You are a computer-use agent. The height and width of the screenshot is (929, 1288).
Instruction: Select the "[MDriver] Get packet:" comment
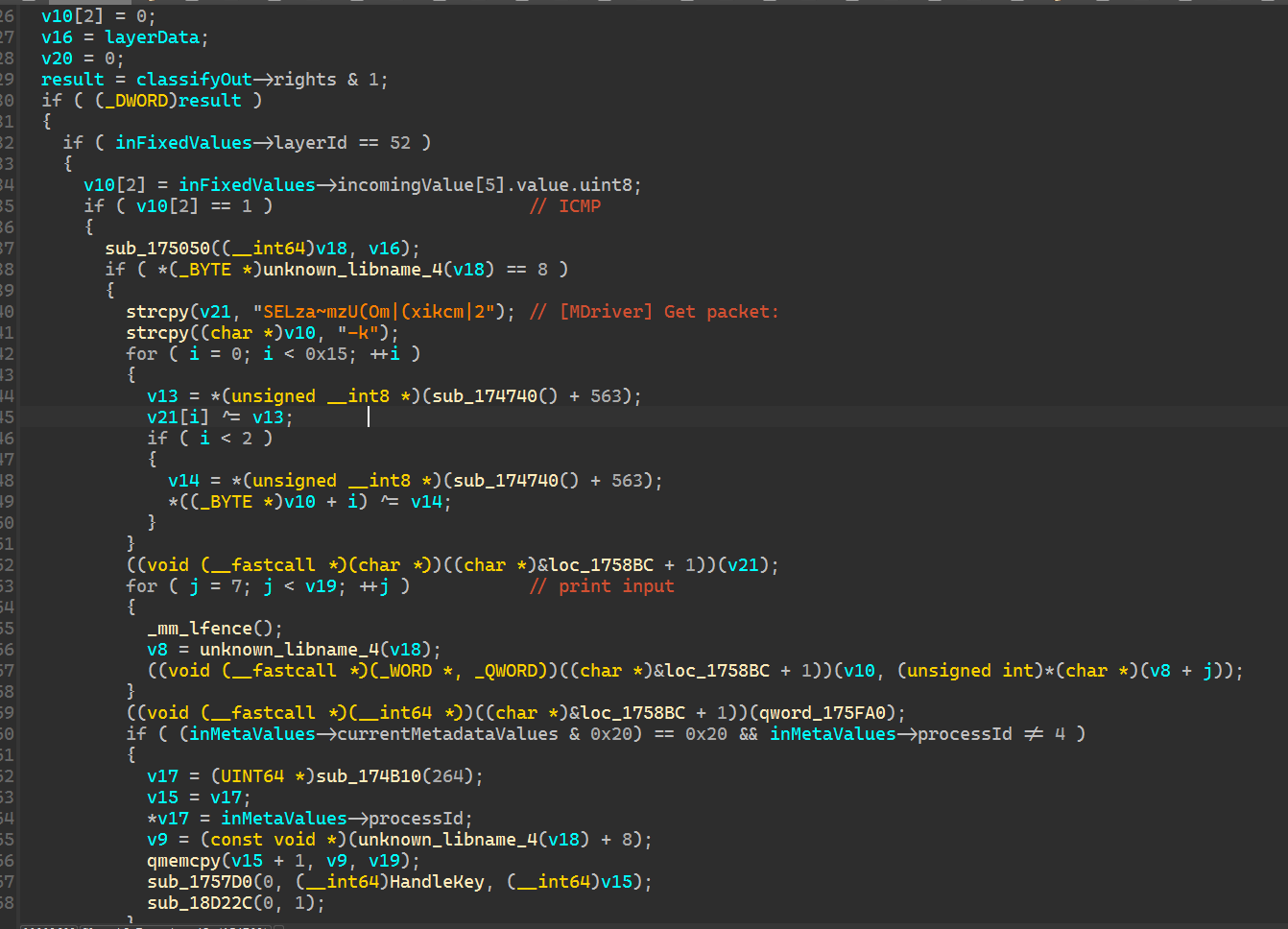(669, 312)
